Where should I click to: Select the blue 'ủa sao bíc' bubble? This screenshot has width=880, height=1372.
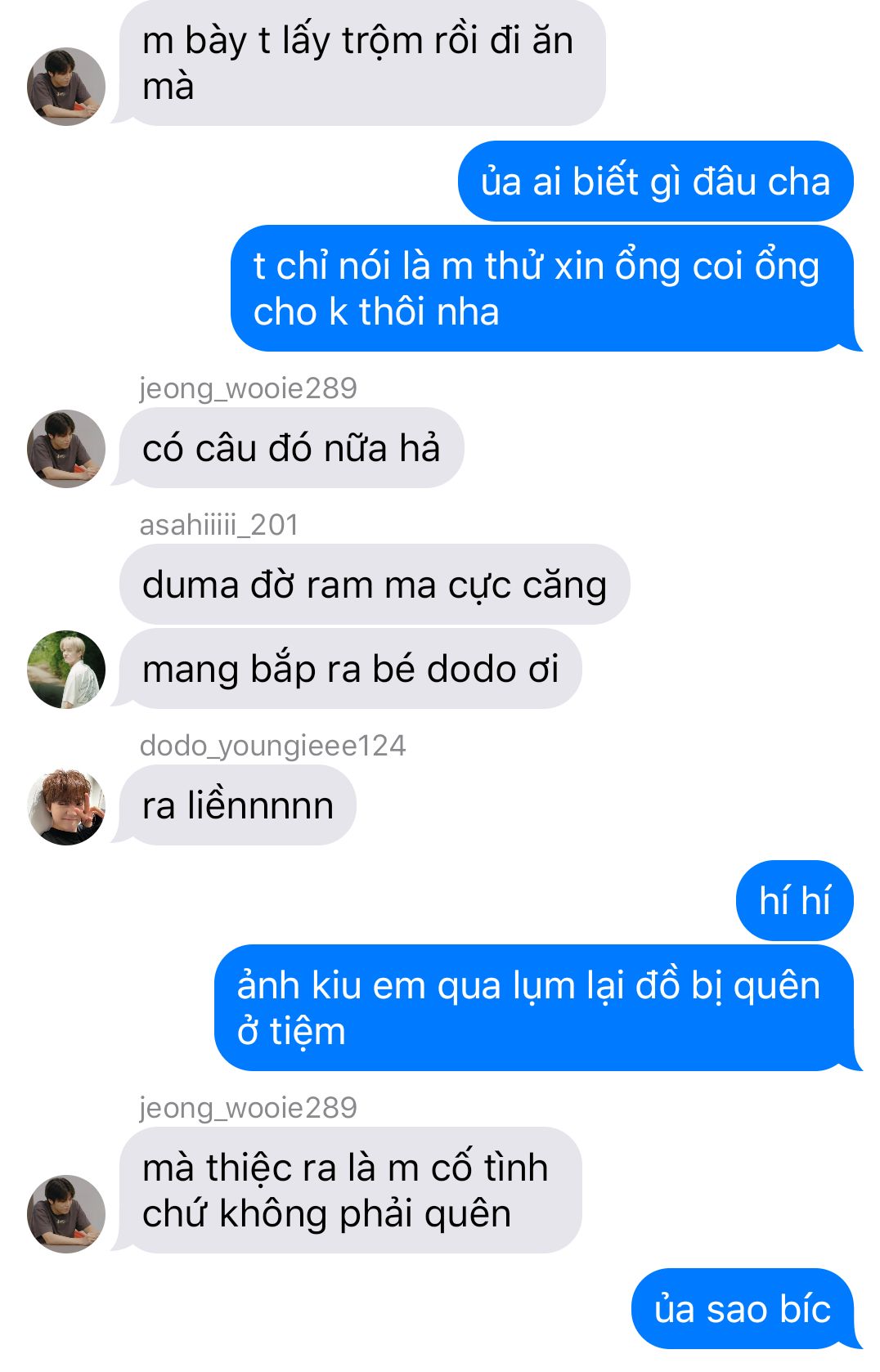tap(743, 1309)
